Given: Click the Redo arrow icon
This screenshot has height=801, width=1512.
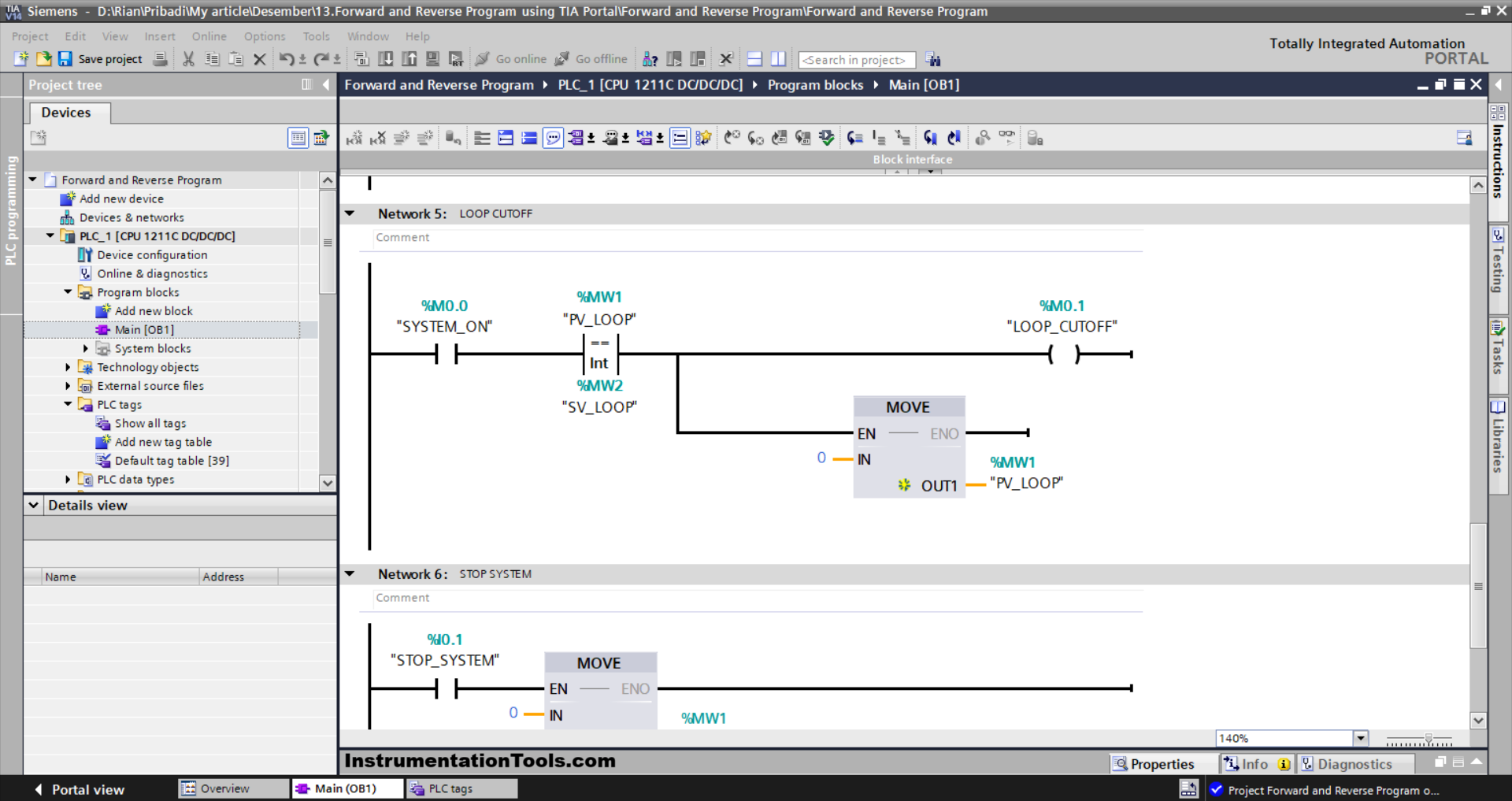Looking at the screenshot, I should point(321,59).
